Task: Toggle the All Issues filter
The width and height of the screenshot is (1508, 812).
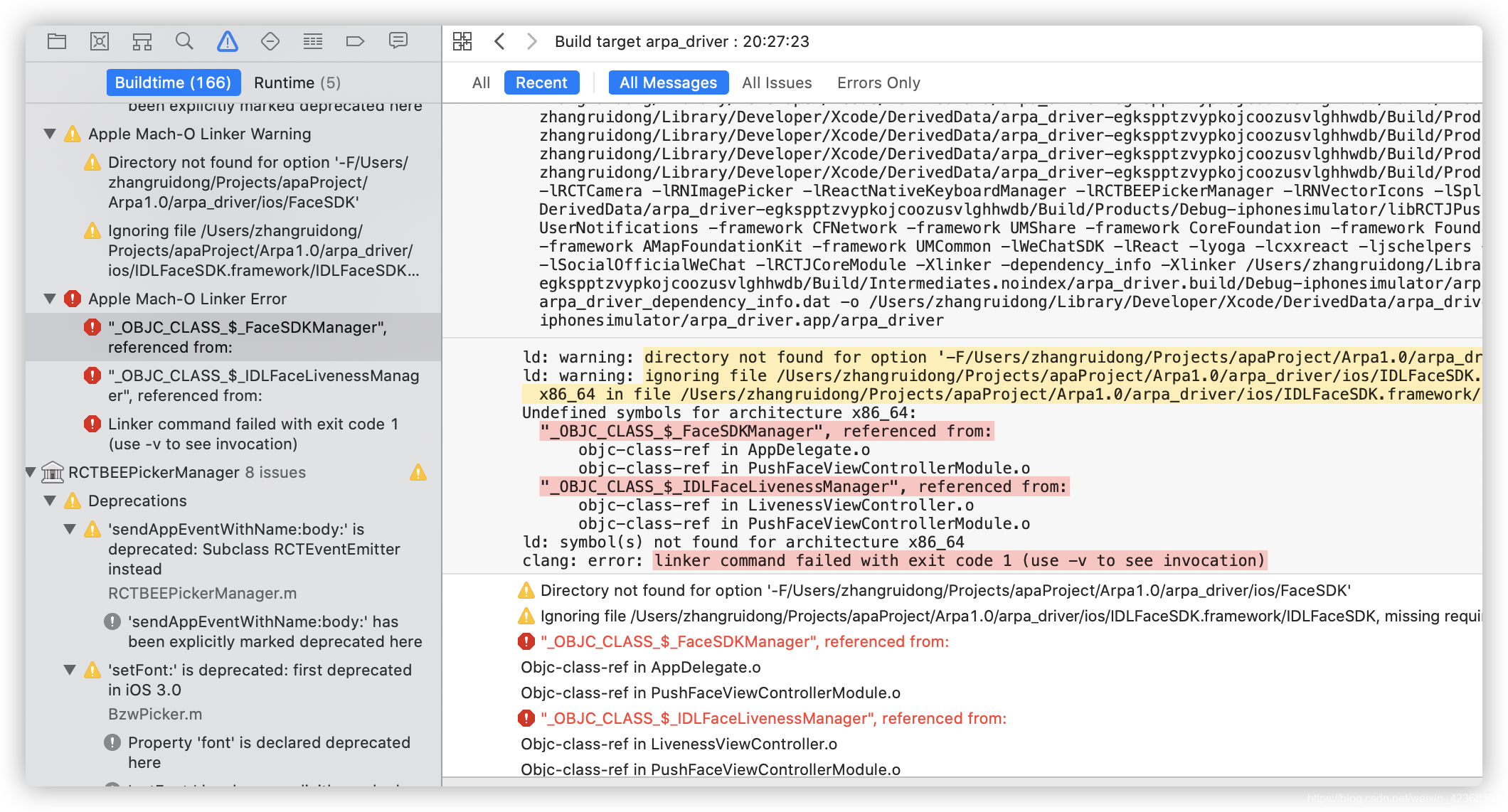Action: tap(776, 82)
